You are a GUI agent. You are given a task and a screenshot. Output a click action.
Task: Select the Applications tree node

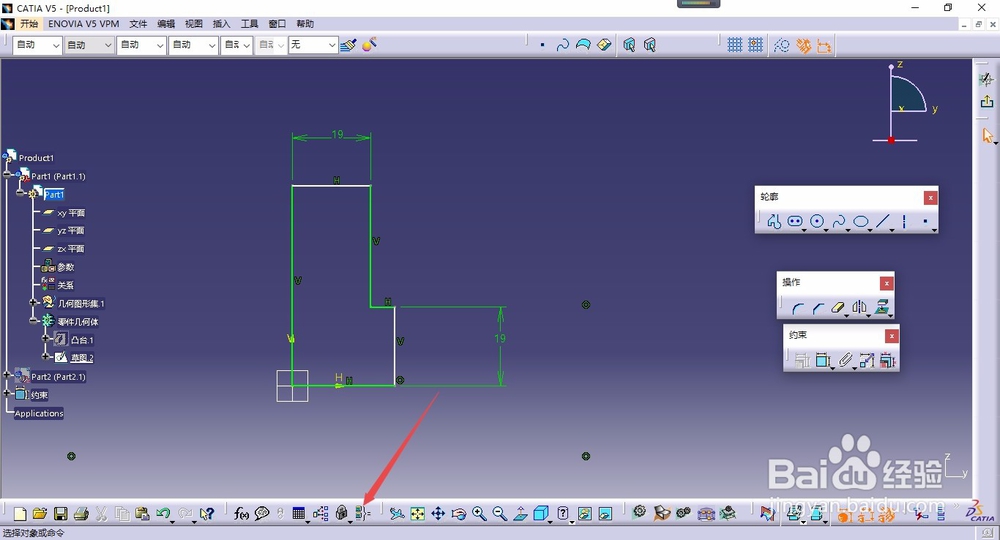pyautogui.click(x=39, y=413)
